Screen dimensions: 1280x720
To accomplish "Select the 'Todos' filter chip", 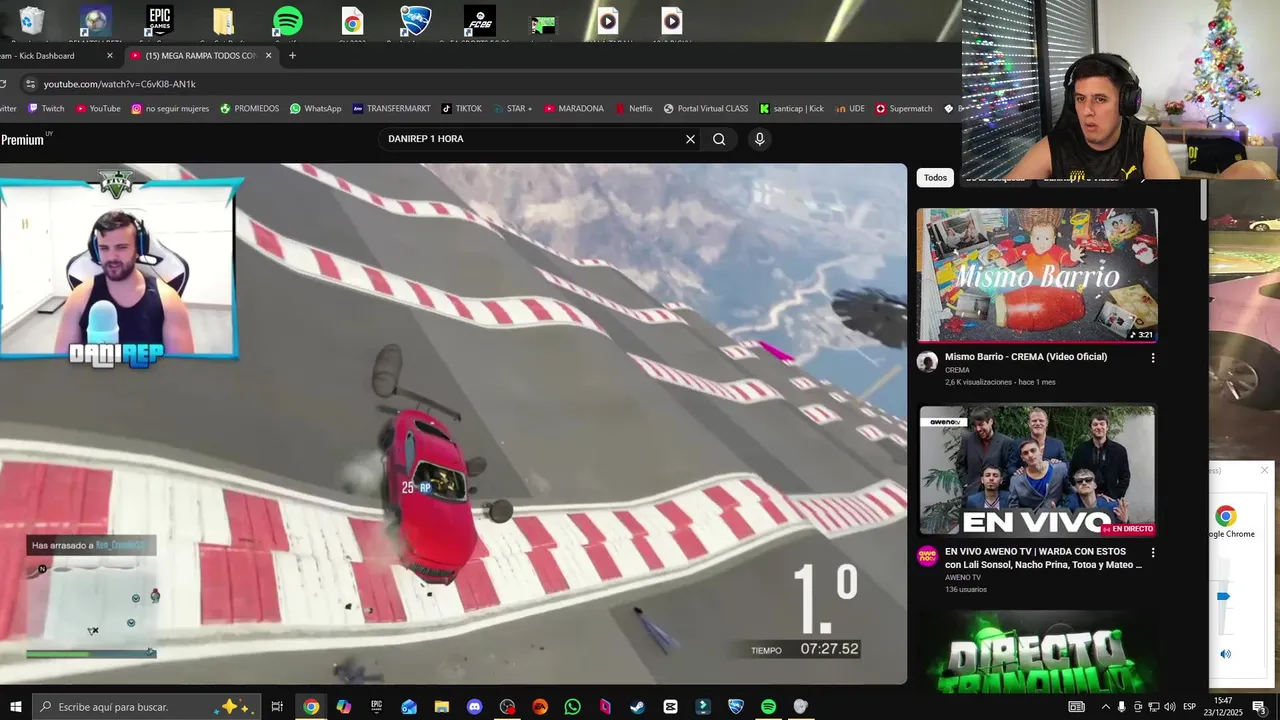I will pyautogui.click(x=935, y=178).
